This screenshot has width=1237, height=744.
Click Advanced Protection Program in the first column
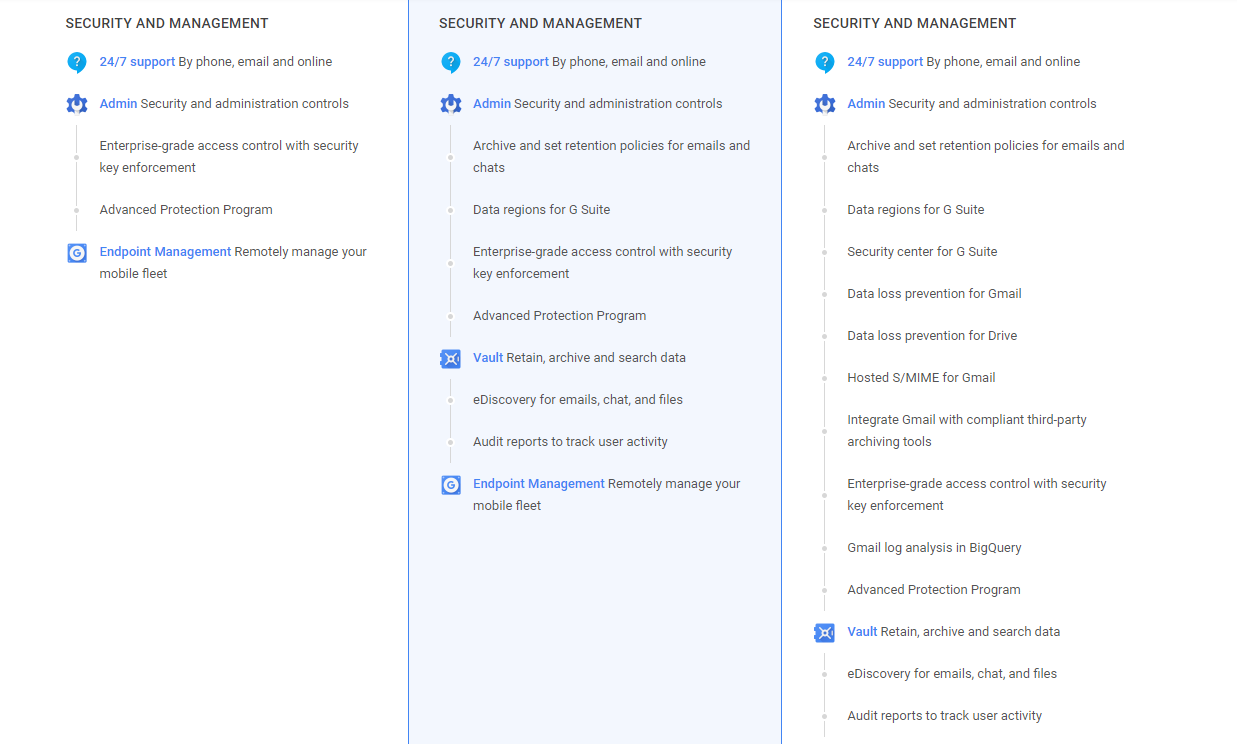click(186, 209)
